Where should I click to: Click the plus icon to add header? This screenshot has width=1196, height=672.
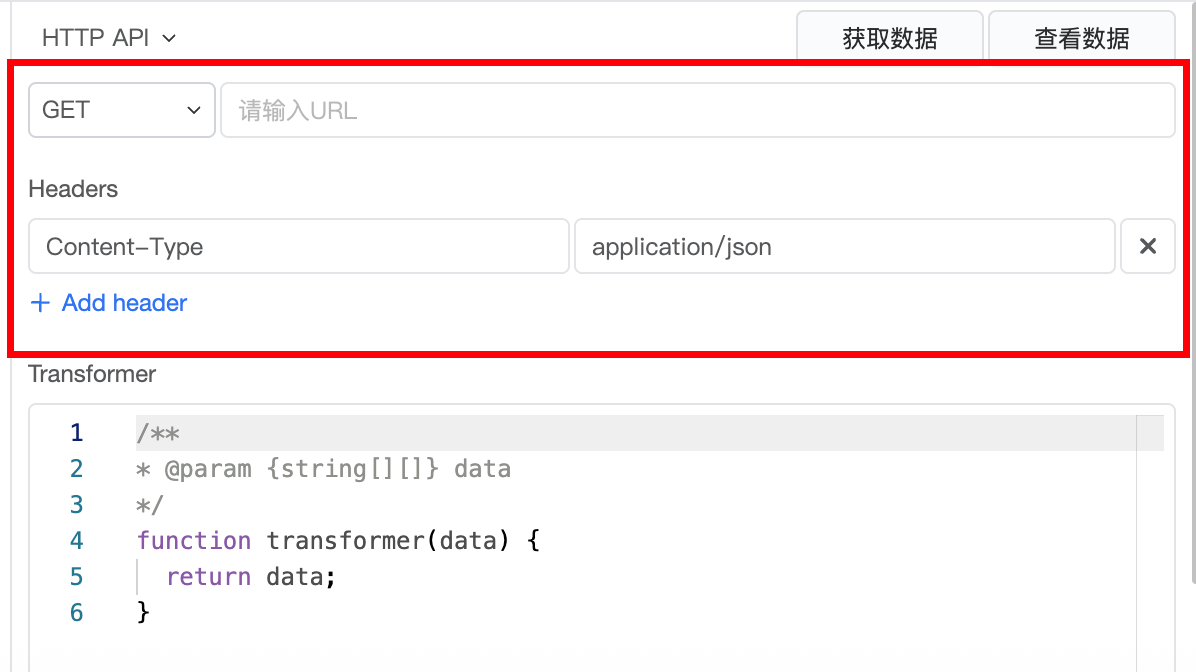[x=40, y=303]
